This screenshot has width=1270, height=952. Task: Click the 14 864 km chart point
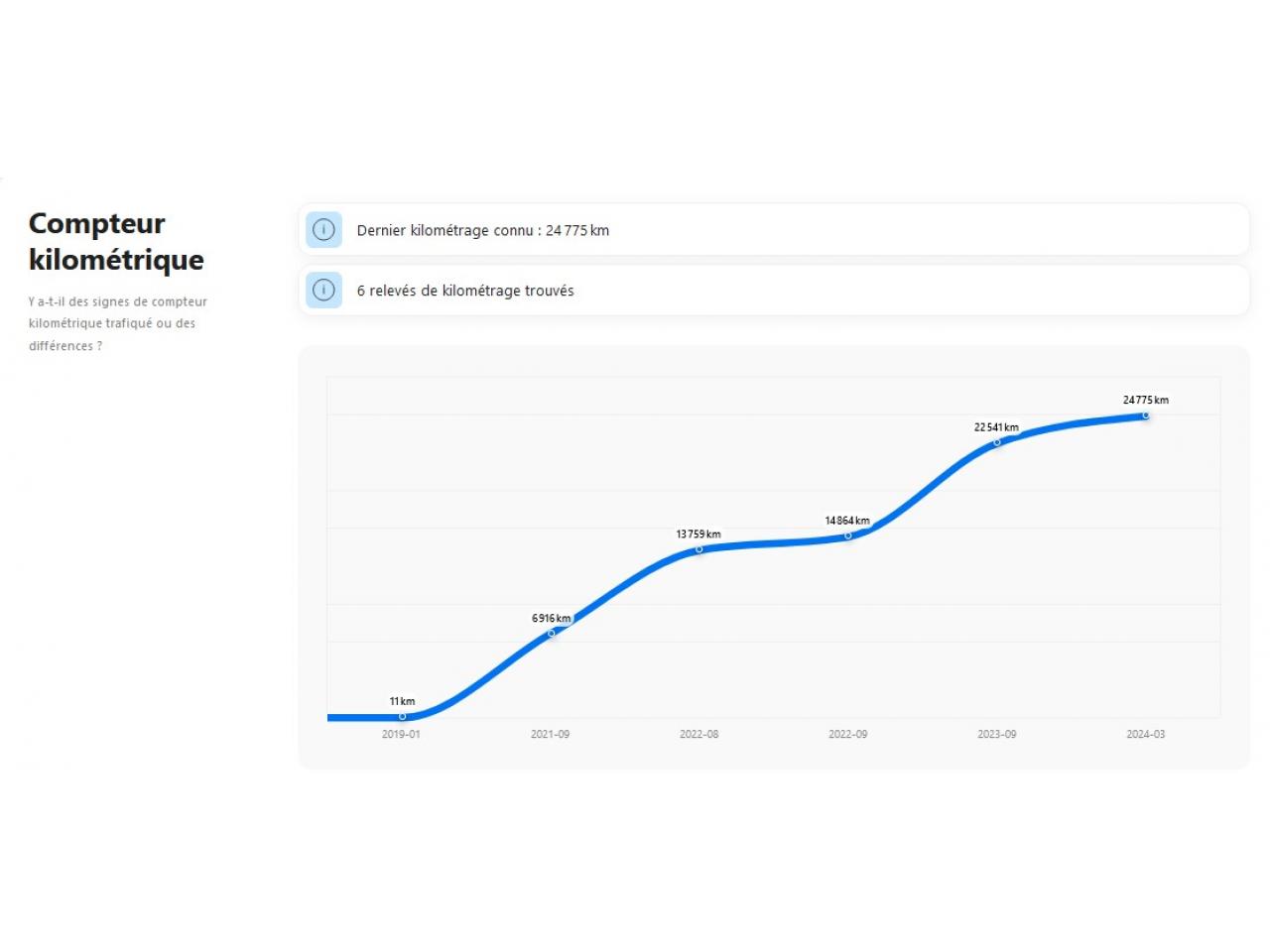(x=847, y=535)
